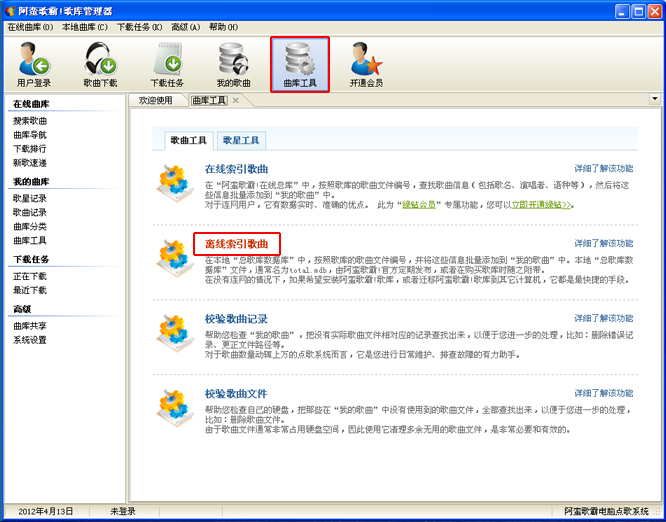The width and height of the screenshot is (666, 522).
Task: Click the 下载任务 sidebar section header
Action: coord(31,259)
